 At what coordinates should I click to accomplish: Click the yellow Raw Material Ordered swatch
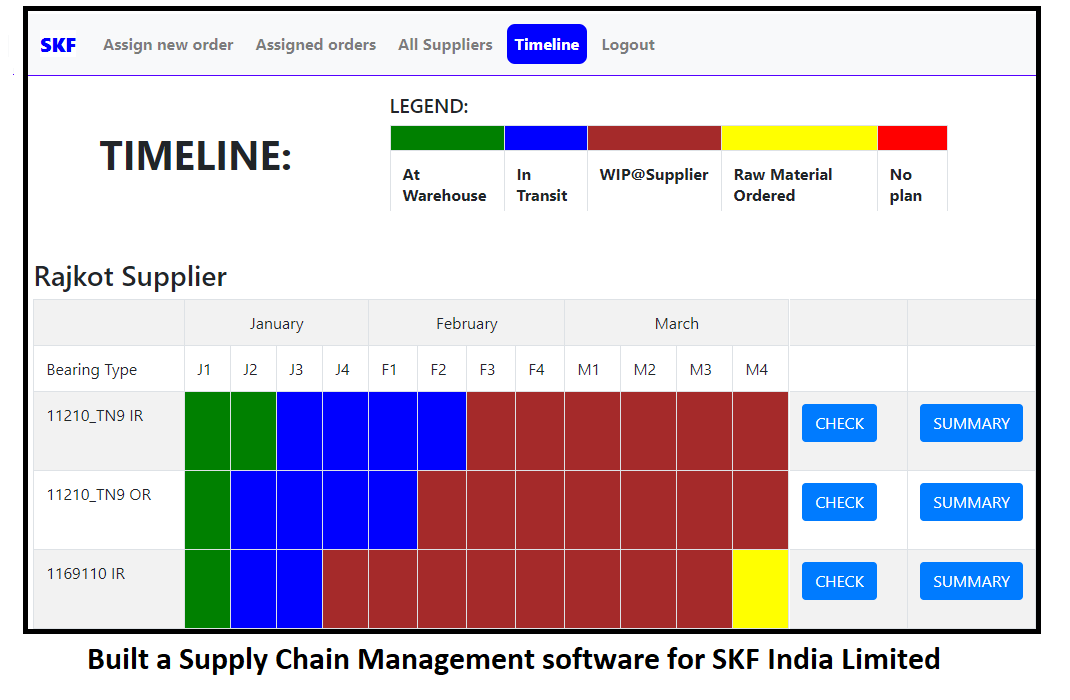point(799,138)
